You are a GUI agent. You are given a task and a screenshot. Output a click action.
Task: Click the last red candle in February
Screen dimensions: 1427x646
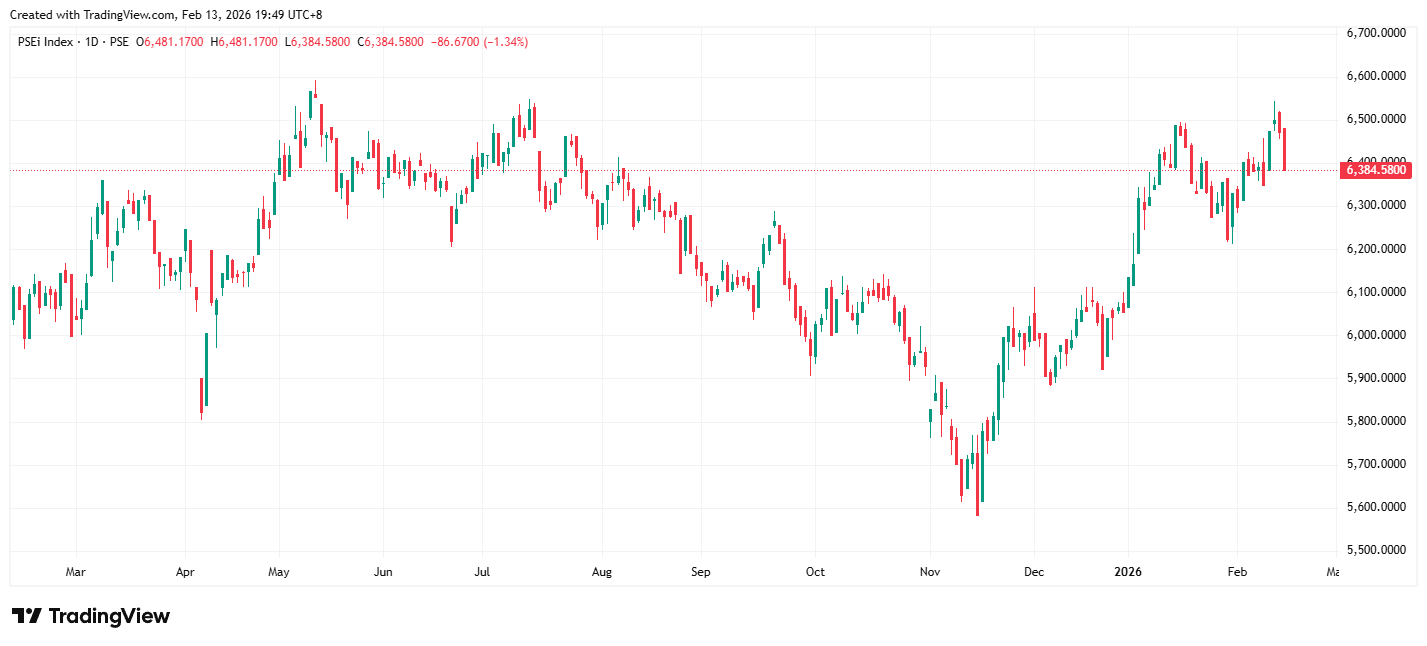point(1285,149)
